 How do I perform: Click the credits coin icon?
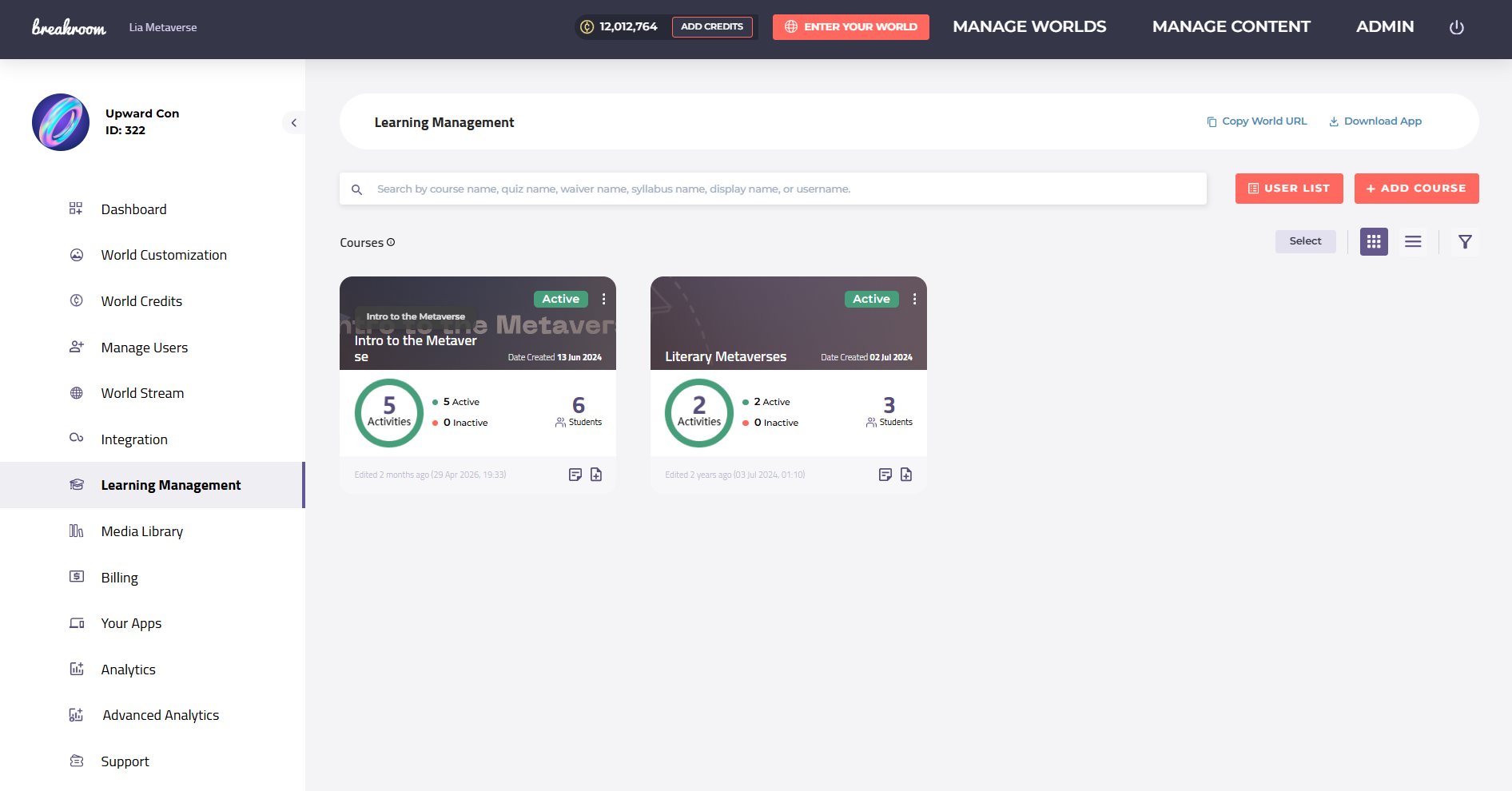[587, 27]
